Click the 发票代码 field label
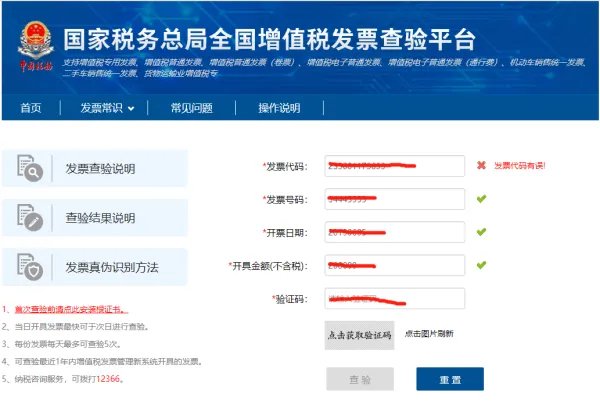Screen dimensions: 600x415 pos(285,166)
